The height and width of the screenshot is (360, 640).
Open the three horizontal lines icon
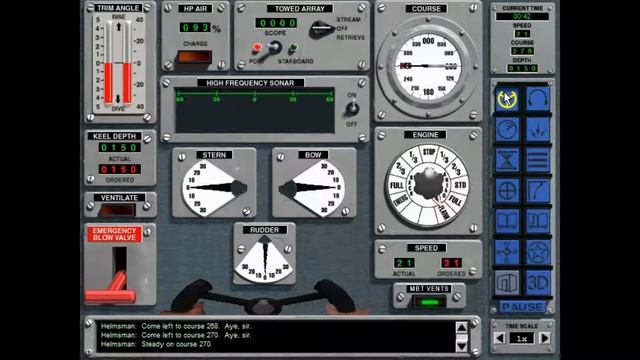pyautogui.click(x=538, y=160)
